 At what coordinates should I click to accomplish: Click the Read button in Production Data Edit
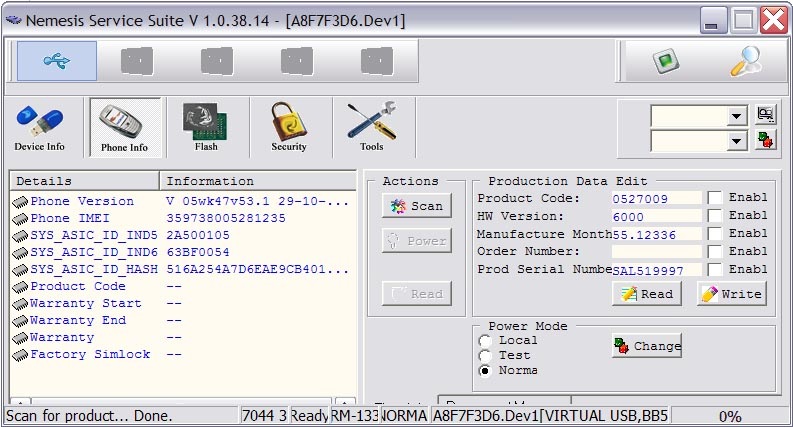(647, 294)
